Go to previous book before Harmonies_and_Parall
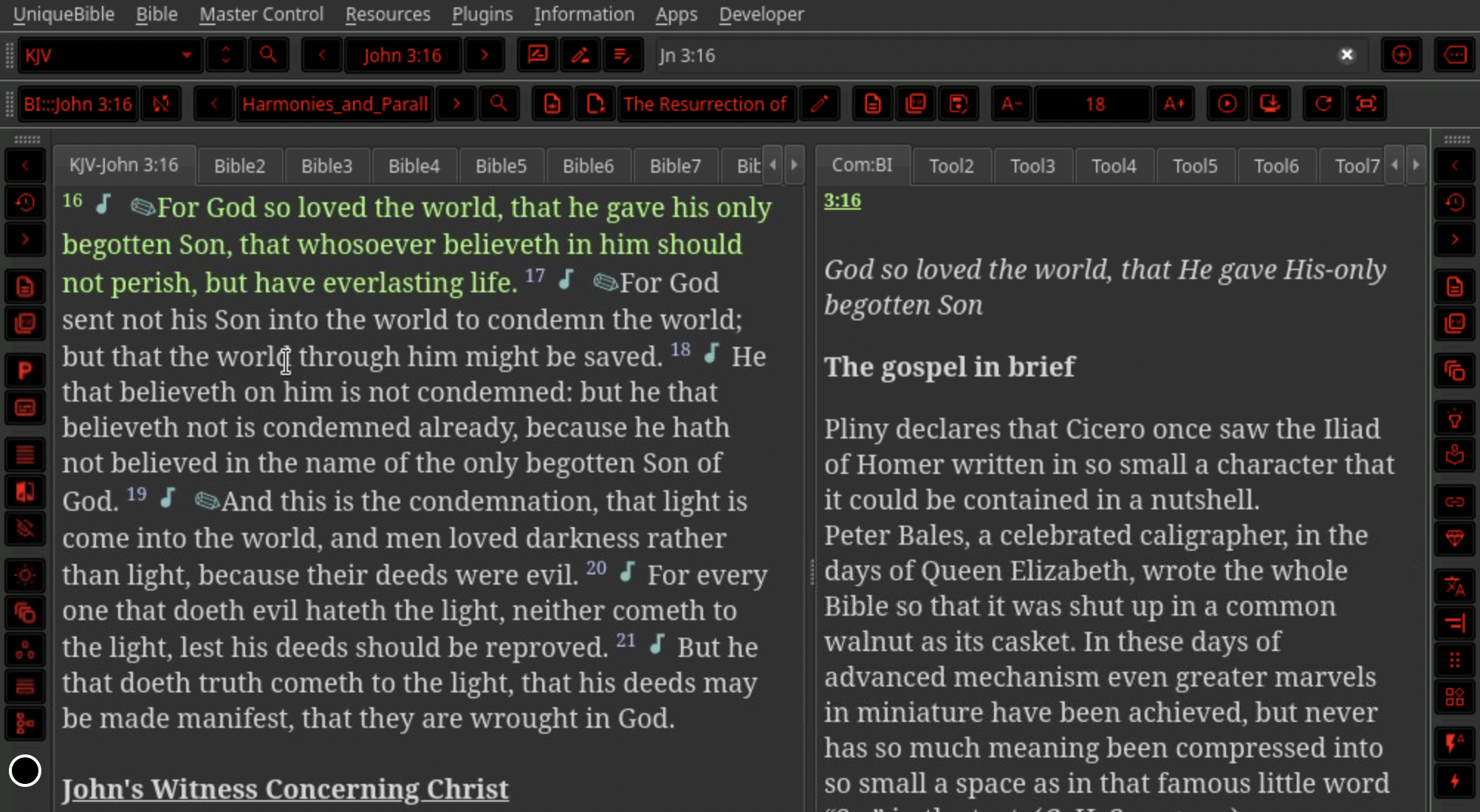1480x812 pixels. [214, 104]
